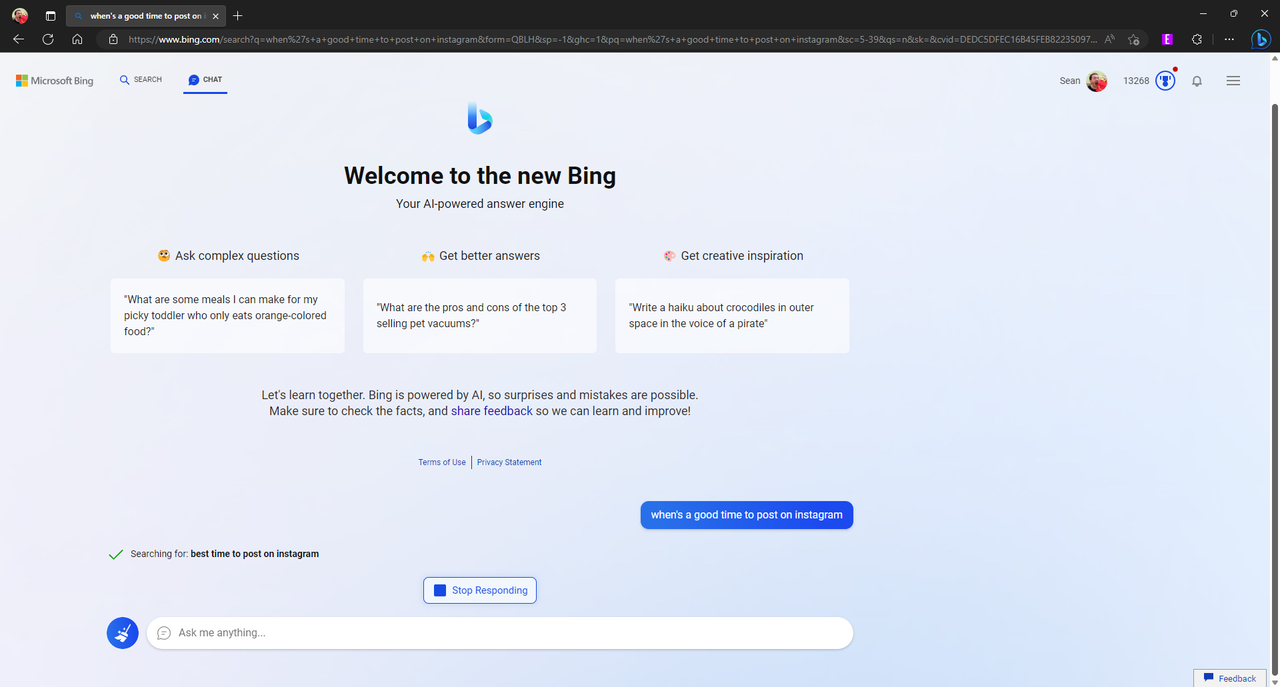View the 13268 rewards points
1280x687 pixels.
(x=1136, y=81)
